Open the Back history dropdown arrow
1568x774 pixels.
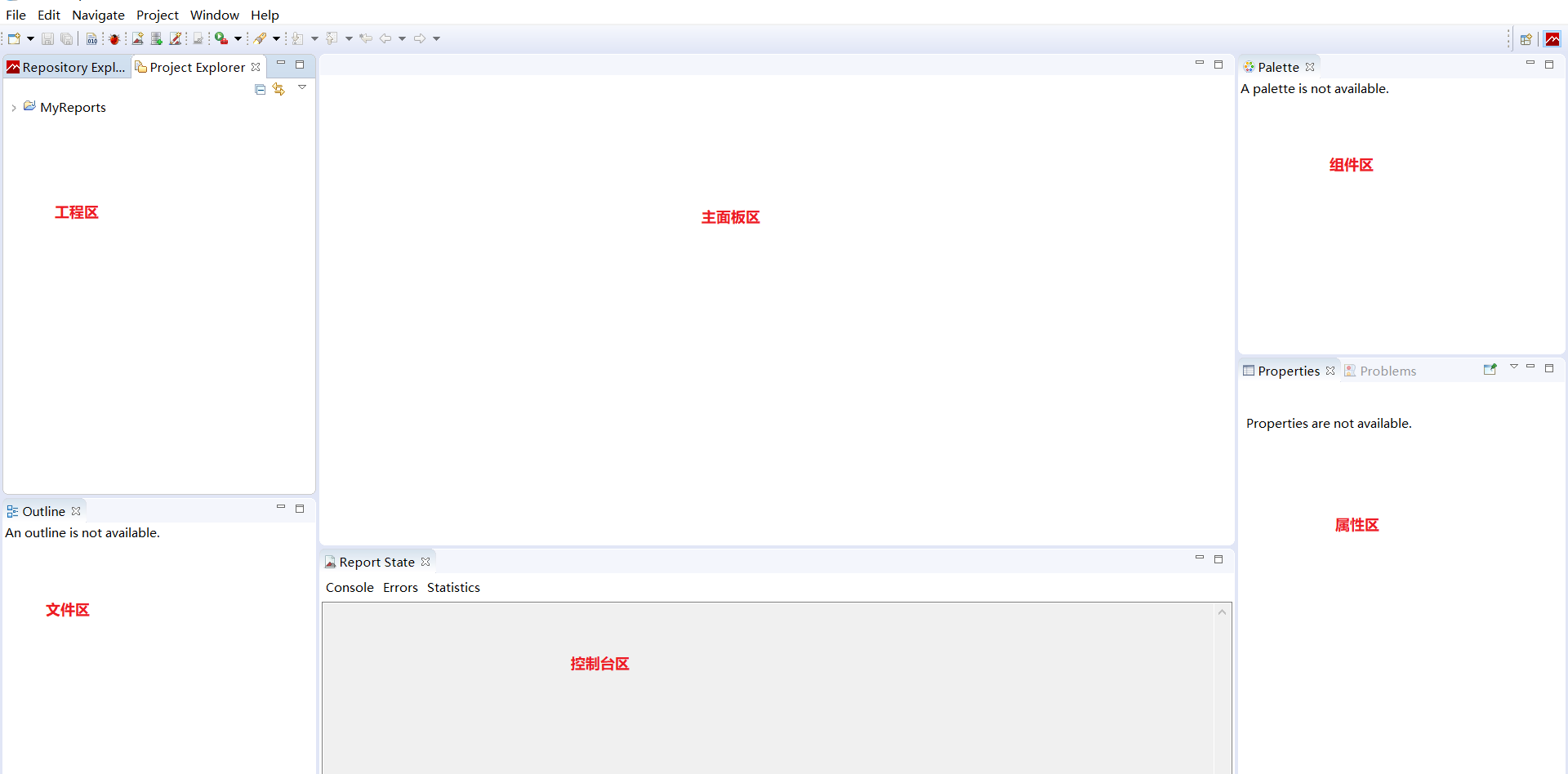[x=402, y=38]
